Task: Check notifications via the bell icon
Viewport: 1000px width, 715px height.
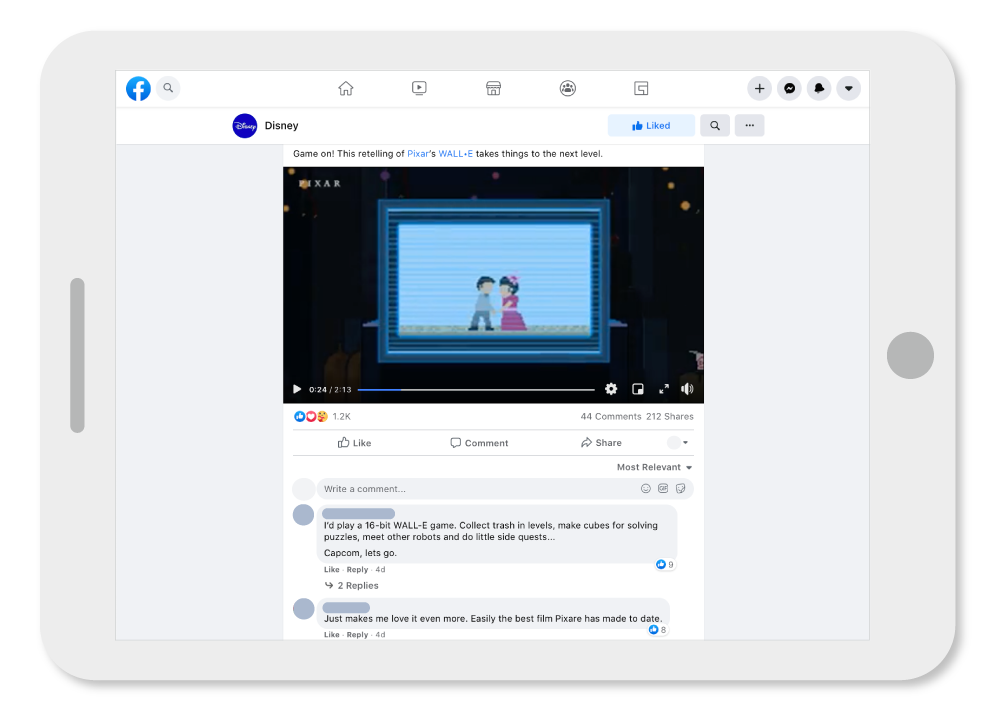Action: tap(819, 88)
